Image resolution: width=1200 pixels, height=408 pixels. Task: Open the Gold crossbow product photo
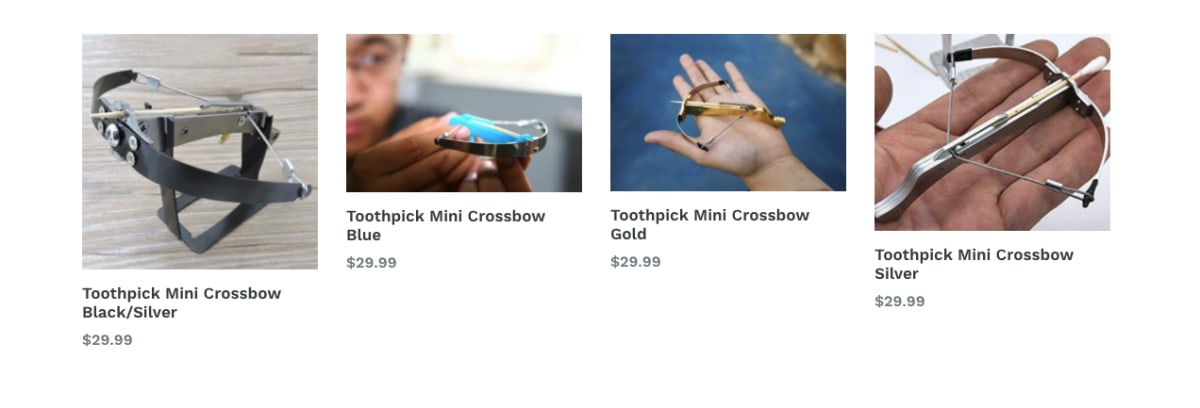coord(728,113)
